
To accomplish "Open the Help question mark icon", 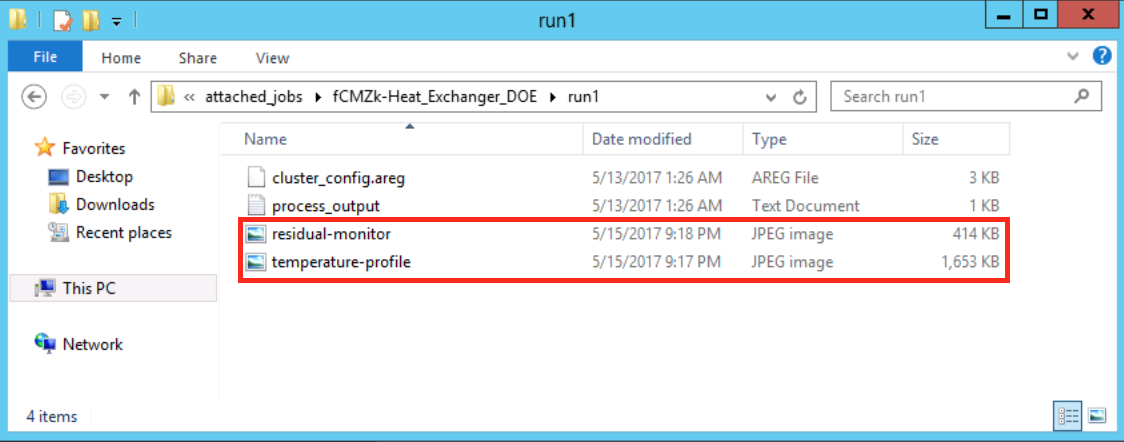I will coord(1102,57).
